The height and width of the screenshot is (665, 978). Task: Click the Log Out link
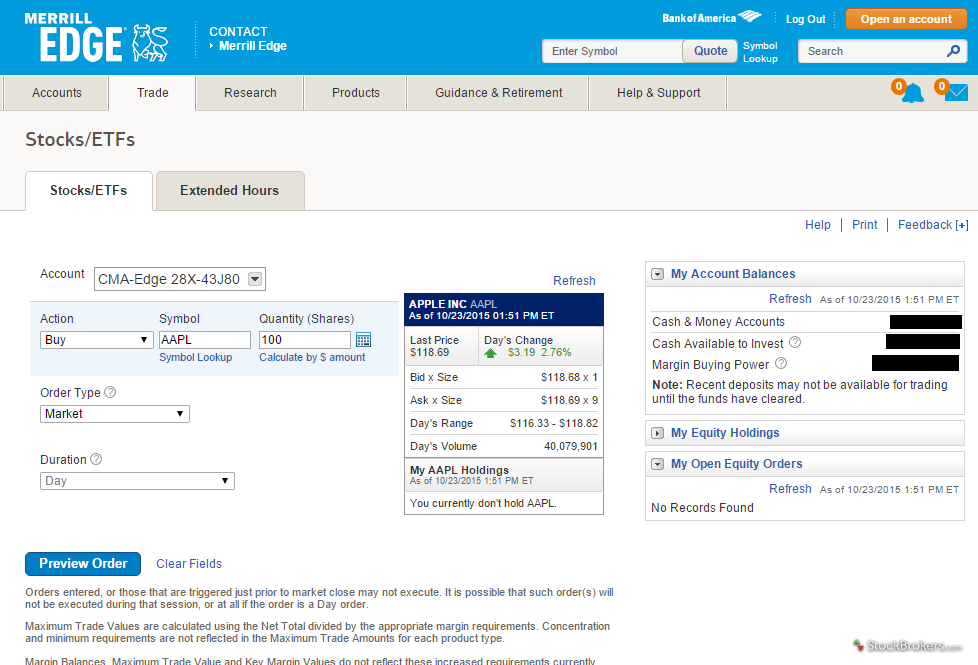coord(805,19)
